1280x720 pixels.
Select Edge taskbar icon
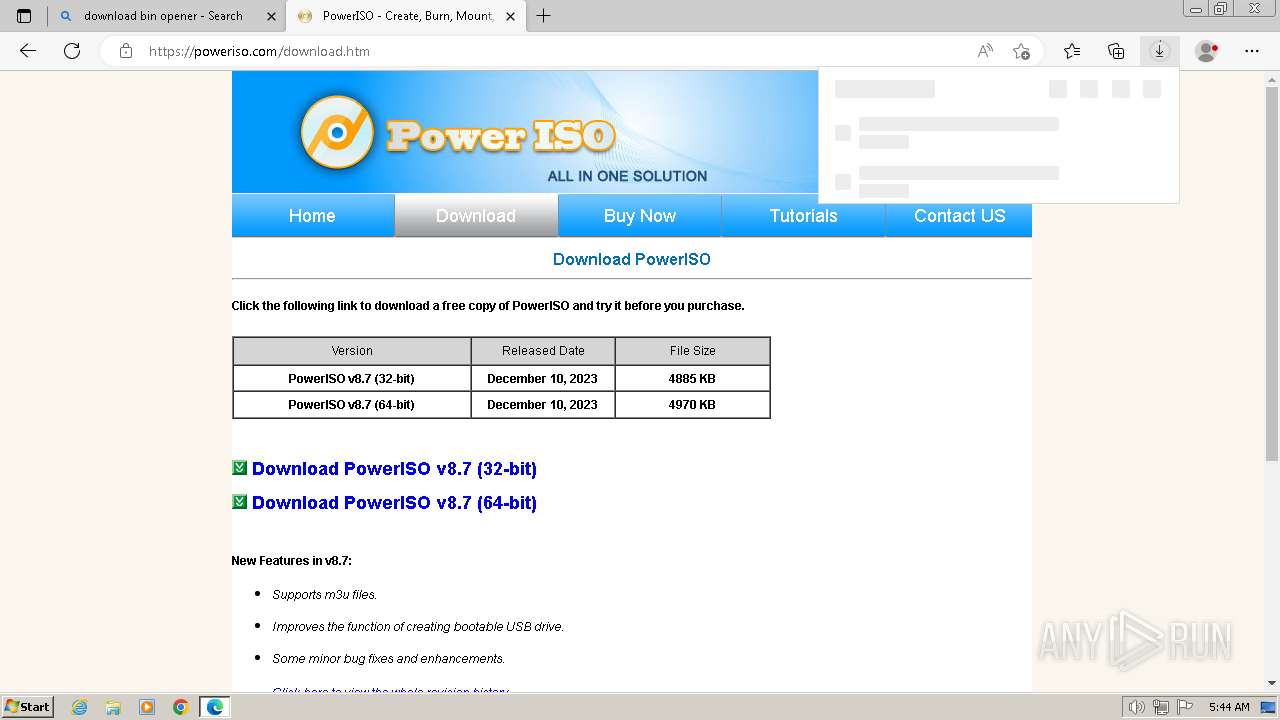[215, 707]
